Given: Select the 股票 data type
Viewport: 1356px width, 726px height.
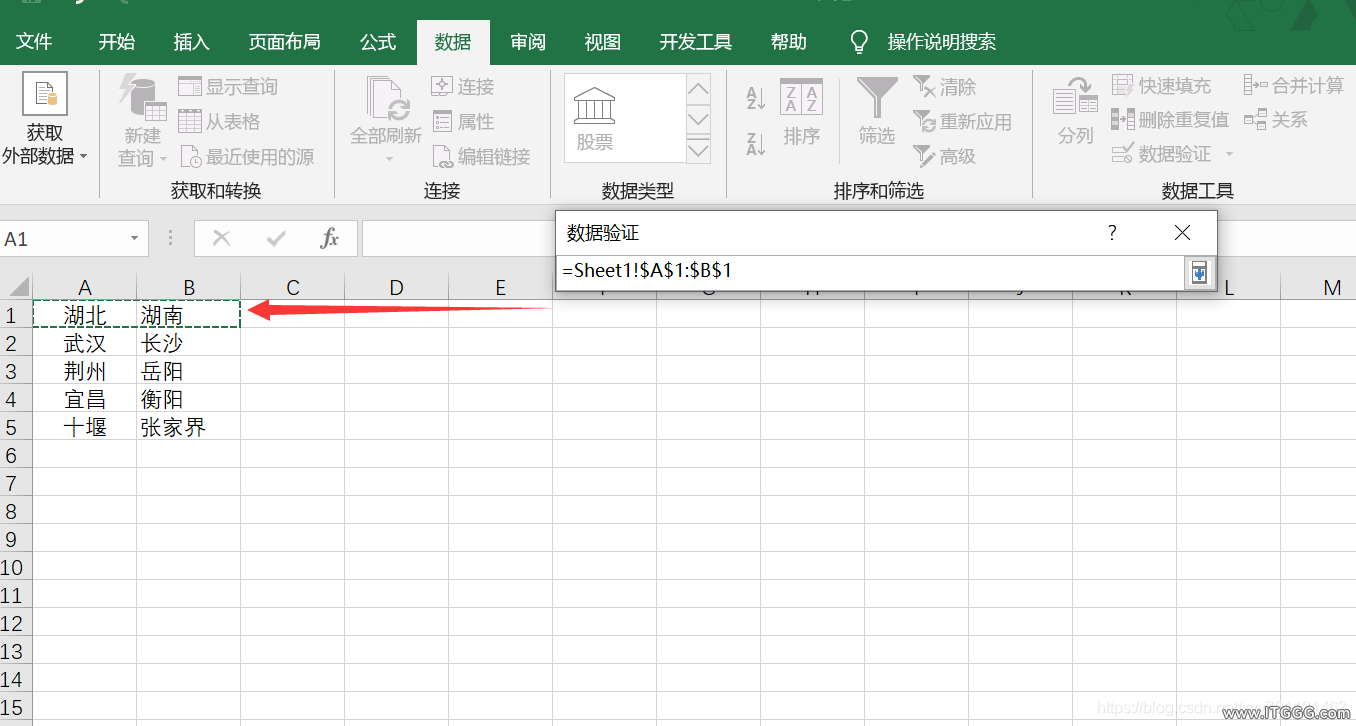Looking at the screenshot, I should [595, 118].
